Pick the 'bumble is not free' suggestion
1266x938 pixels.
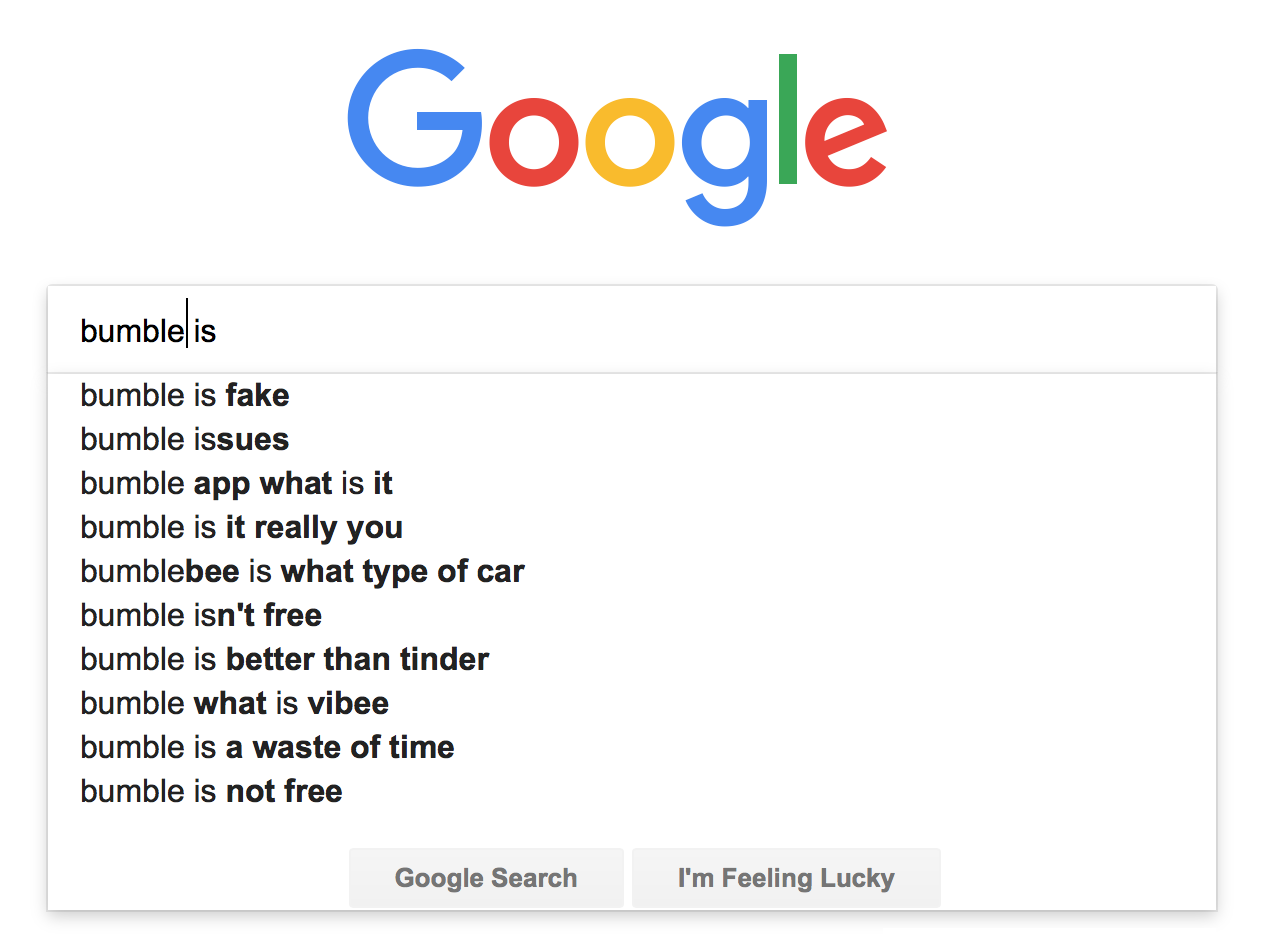[211, 792]
